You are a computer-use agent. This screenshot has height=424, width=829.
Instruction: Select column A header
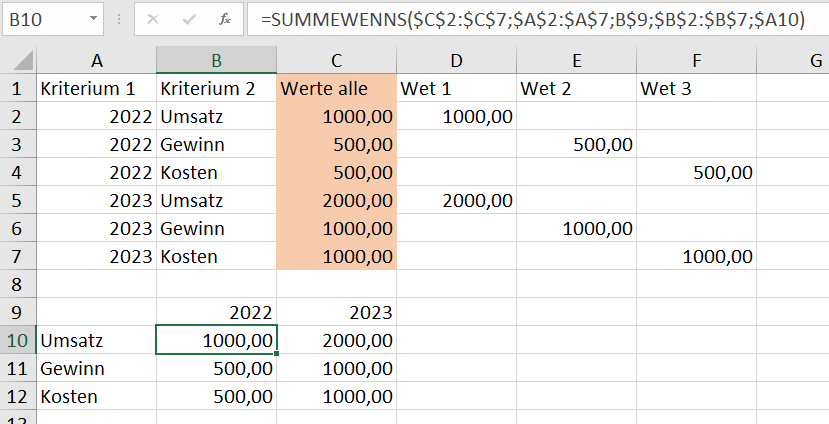pyautogui.click(x=97, y=60)
